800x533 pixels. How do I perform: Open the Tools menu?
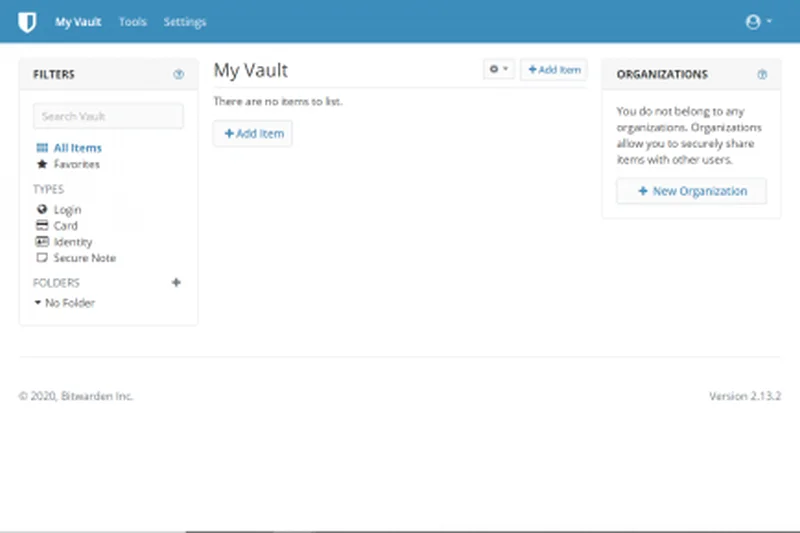coord(133,22)
